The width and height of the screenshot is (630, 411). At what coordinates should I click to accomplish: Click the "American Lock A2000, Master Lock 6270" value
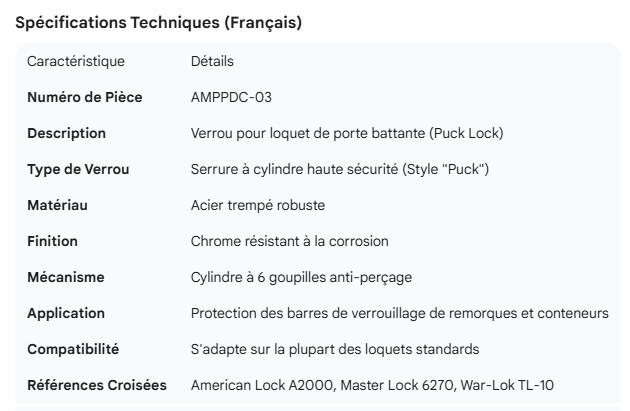400,385
